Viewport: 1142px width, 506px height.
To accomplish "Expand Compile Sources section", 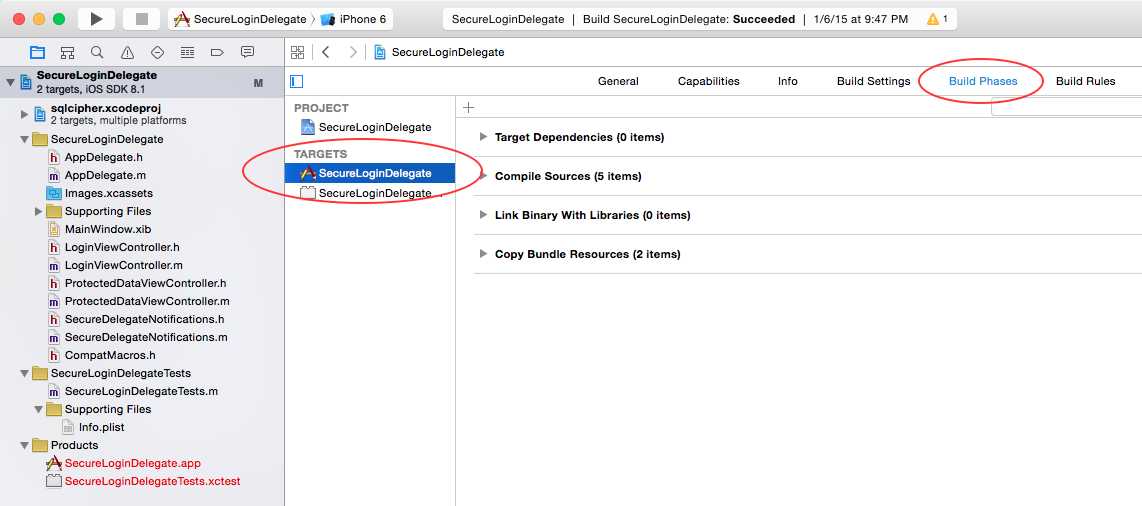I will click(483, 176).
